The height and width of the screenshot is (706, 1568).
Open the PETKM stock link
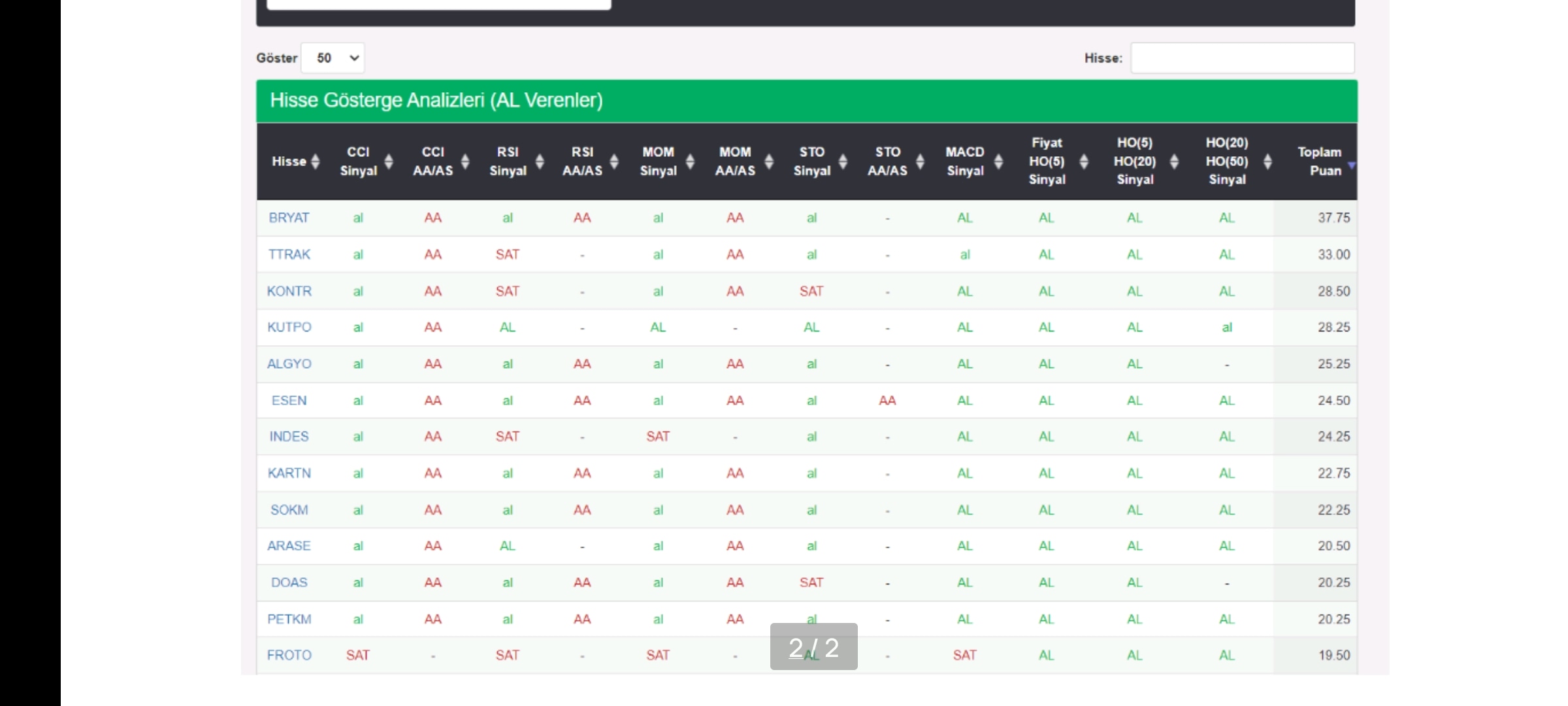tap(289, 618)
